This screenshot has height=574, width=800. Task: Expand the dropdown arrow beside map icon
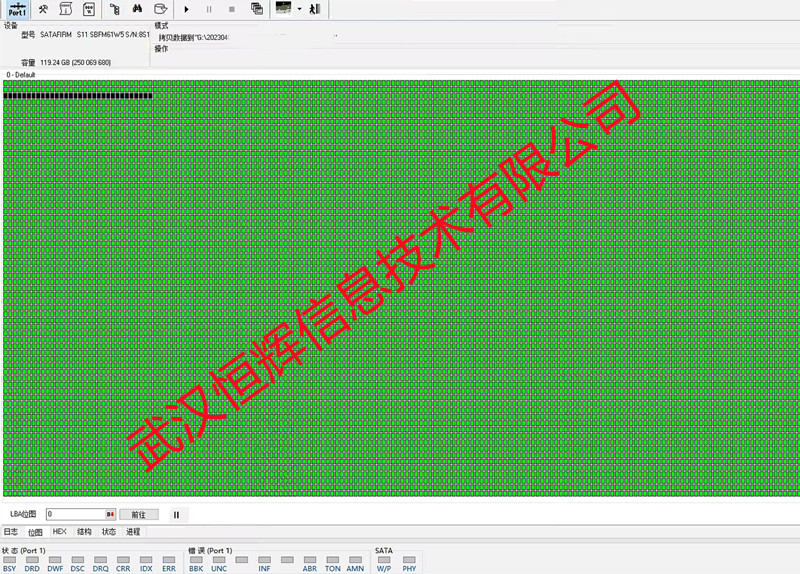[x=299, y=9]
